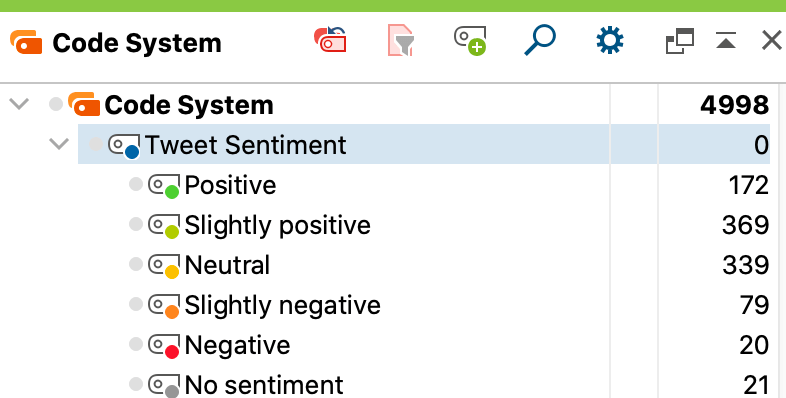The width and height of the screenshot is (786, 398).
Task: Toggle activation dot beside Slightly negative
Action: pyautogui.click(x=136, y=304)
